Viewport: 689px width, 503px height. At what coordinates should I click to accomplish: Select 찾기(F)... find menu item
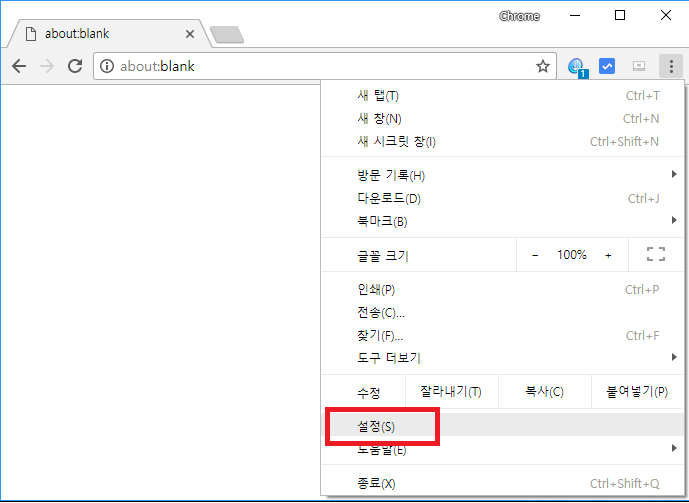click(x=502, y=336)
